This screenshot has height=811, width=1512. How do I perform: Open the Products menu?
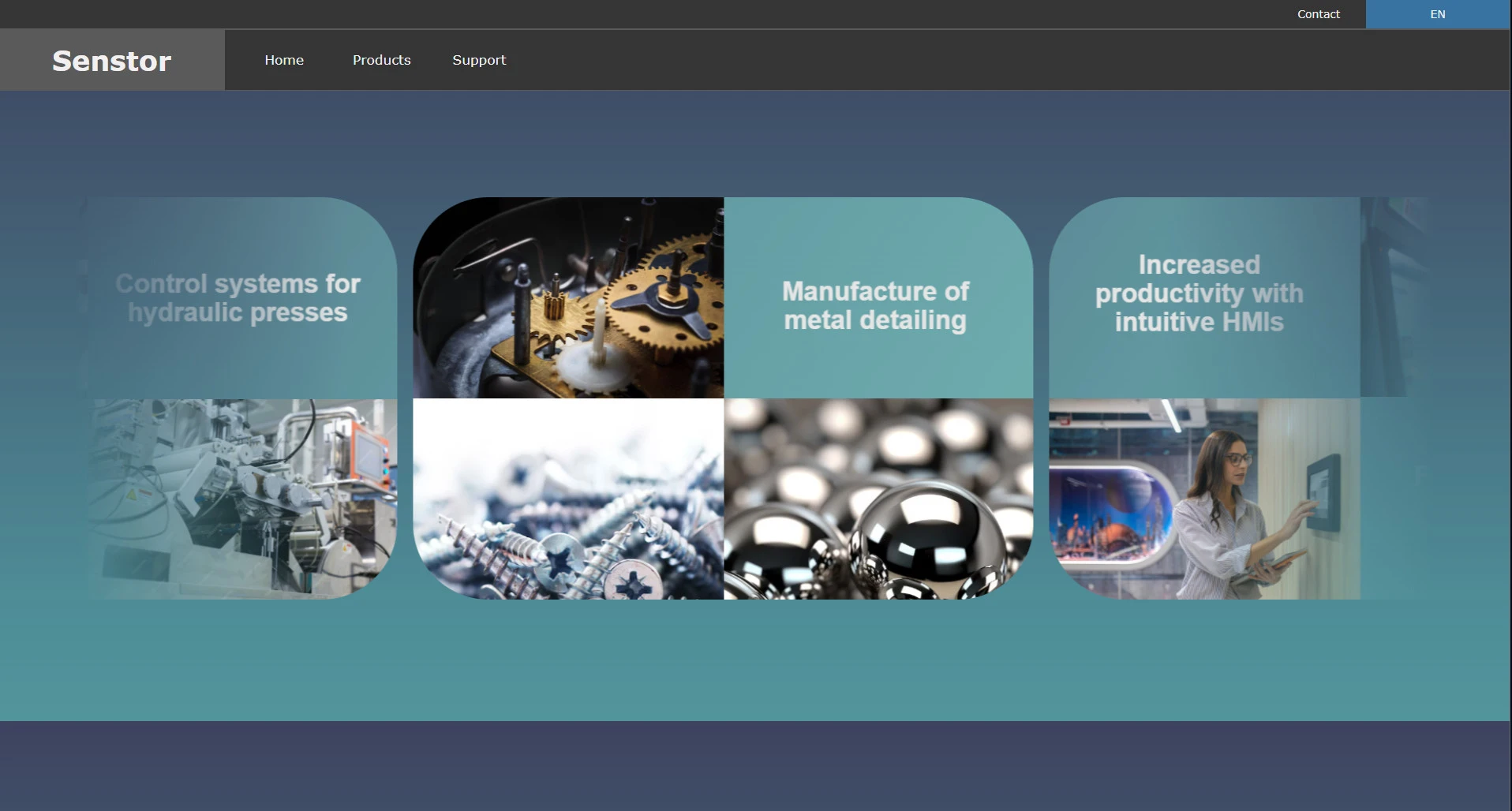(x=381, y=60)
